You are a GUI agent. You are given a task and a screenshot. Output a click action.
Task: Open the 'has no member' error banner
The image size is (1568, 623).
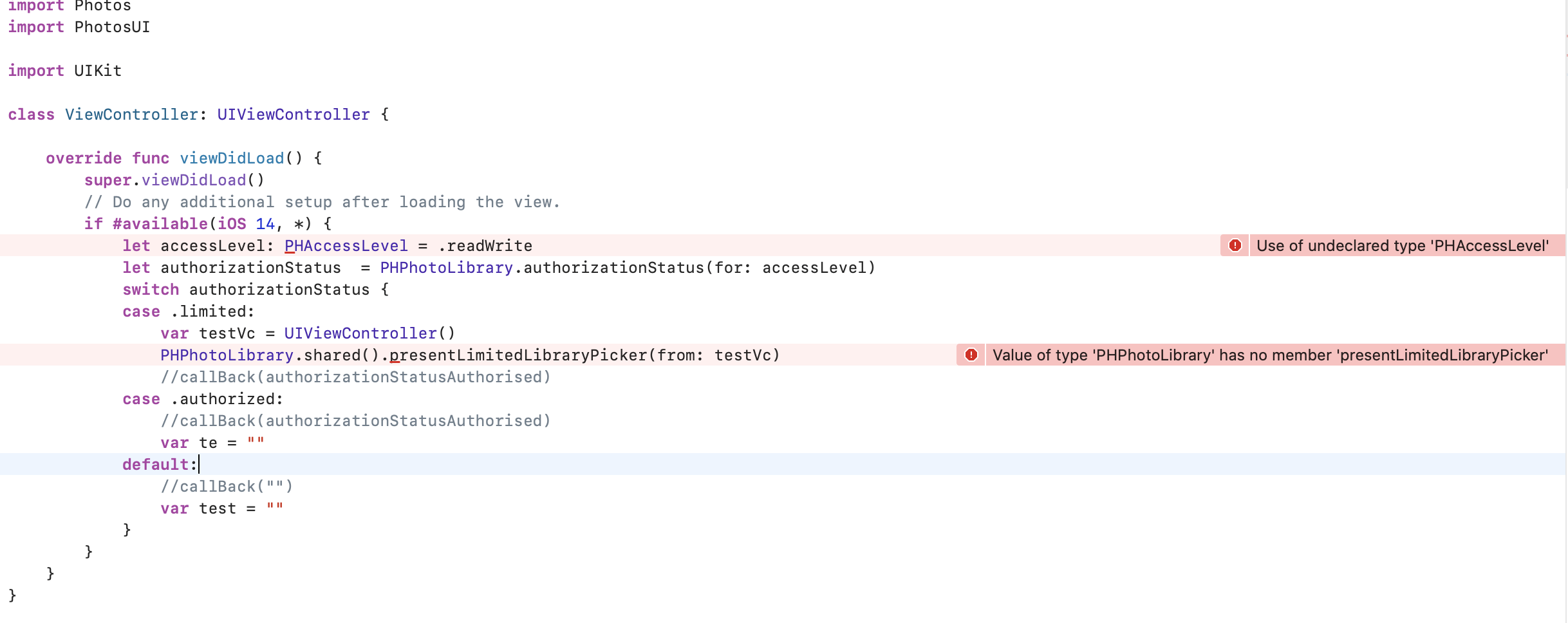[x=1269, y=355]
